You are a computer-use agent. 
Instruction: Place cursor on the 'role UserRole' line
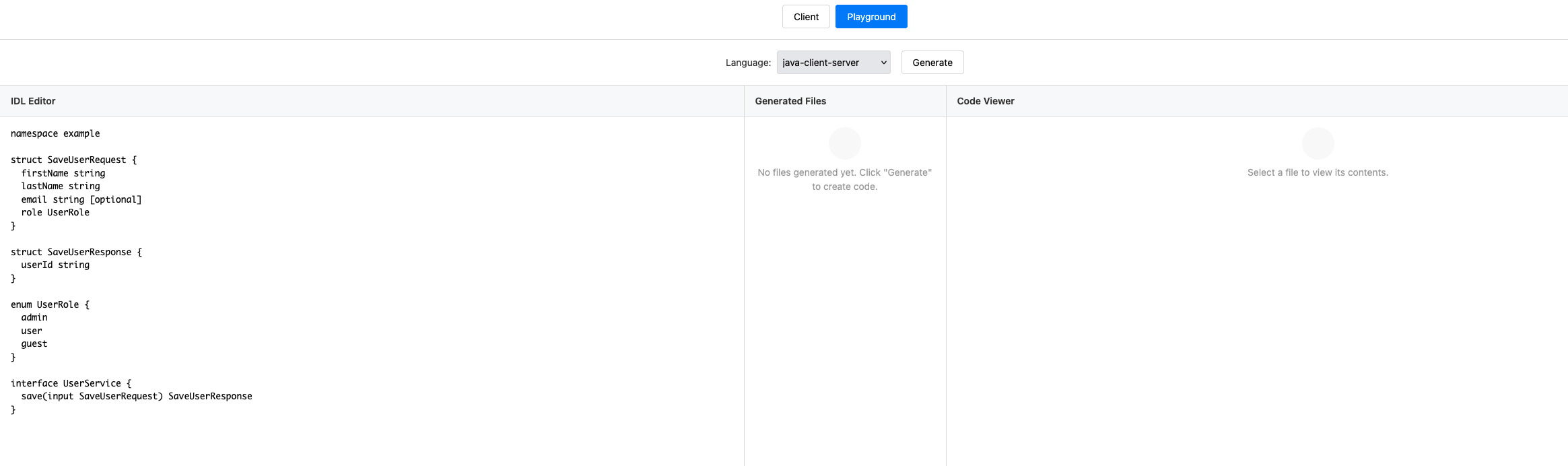pyautogui.click(x=55, y=213)
